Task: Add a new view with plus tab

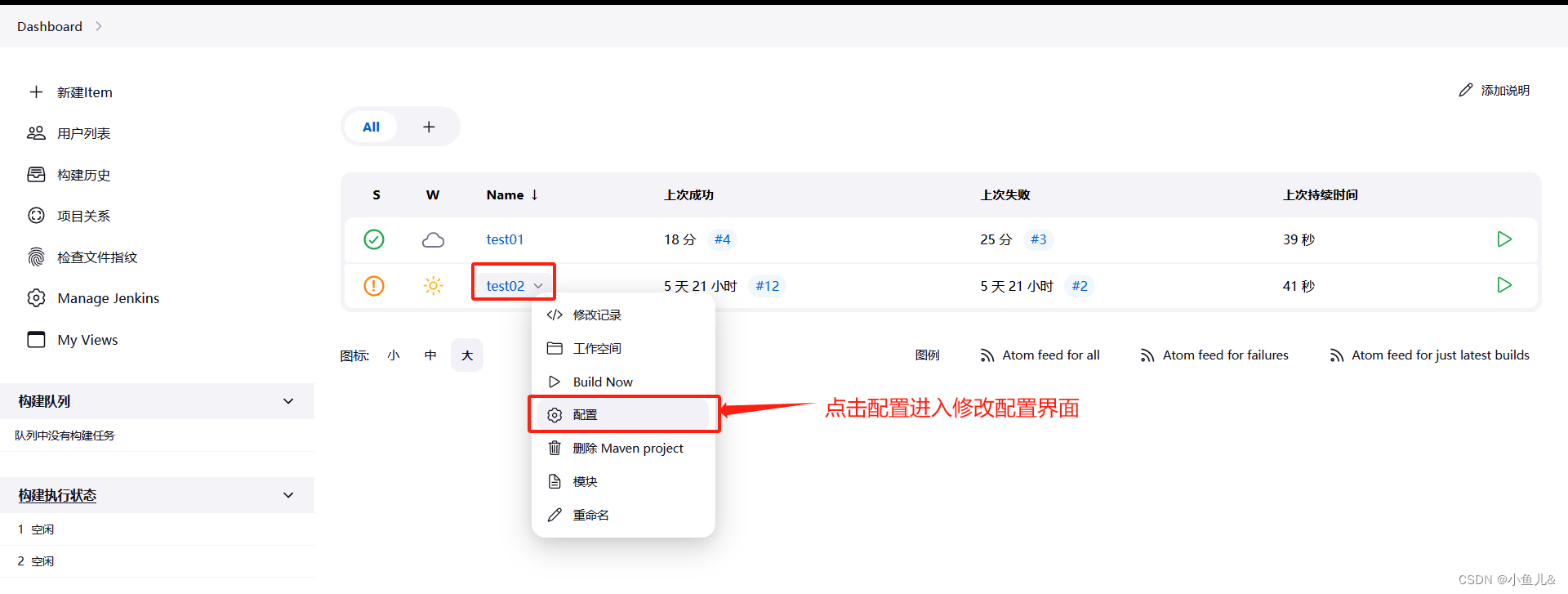Action: [x=429, y=127]
